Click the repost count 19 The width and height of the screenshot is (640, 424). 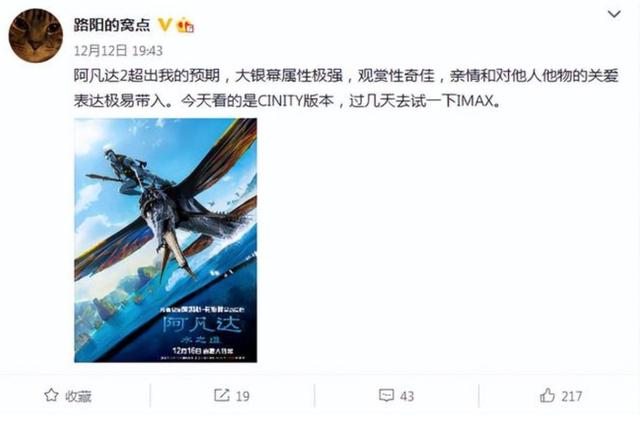[x=242, y=396]
